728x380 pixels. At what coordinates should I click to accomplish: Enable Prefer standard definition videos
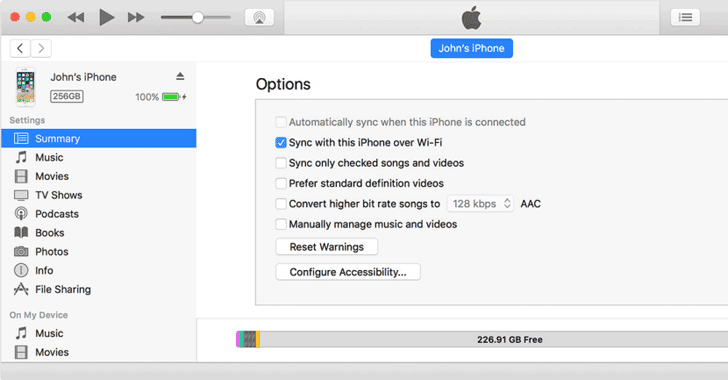(280, 183)
